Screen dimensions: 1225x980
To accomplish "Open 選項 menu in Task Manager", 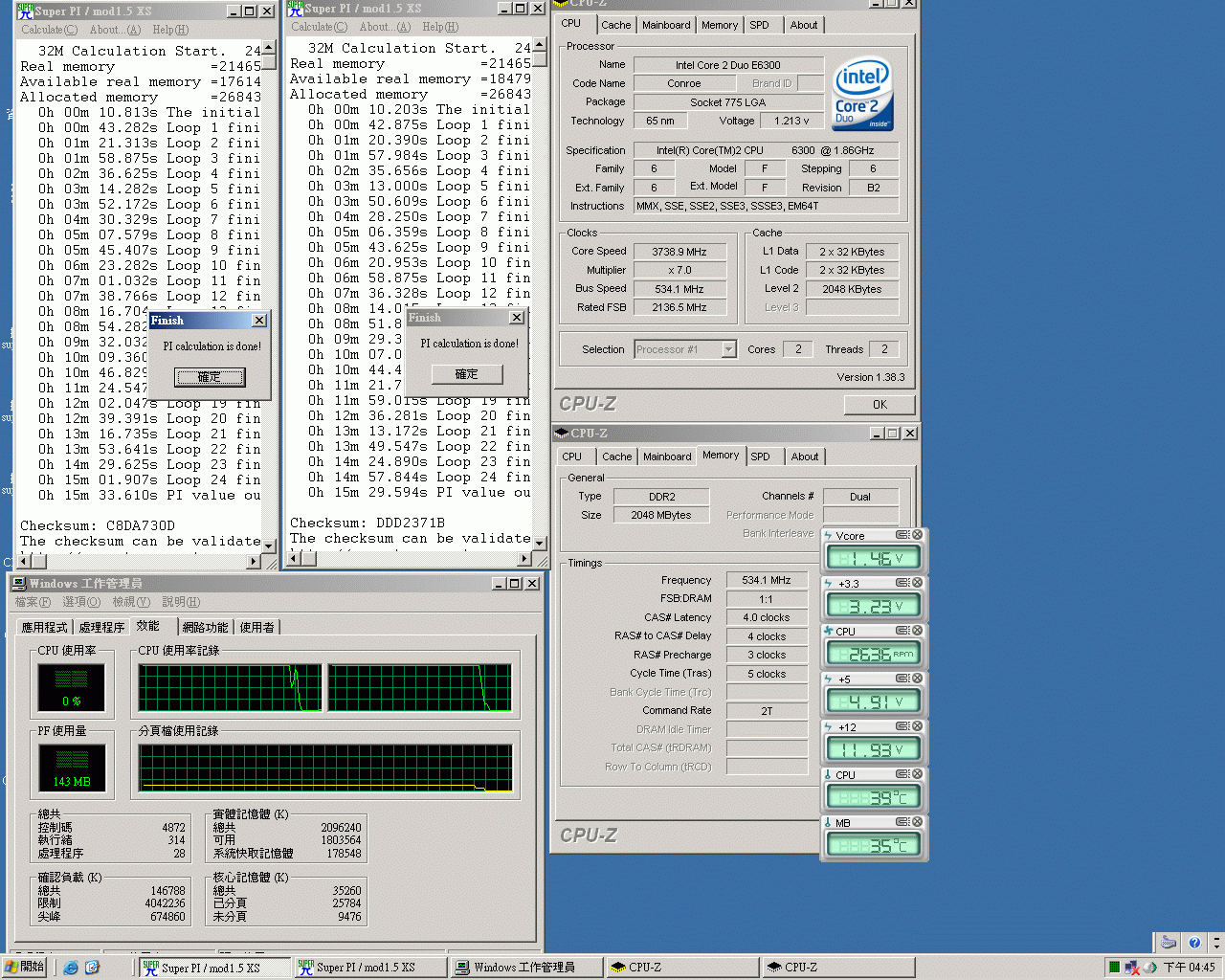I will click(x=81, y=602).
